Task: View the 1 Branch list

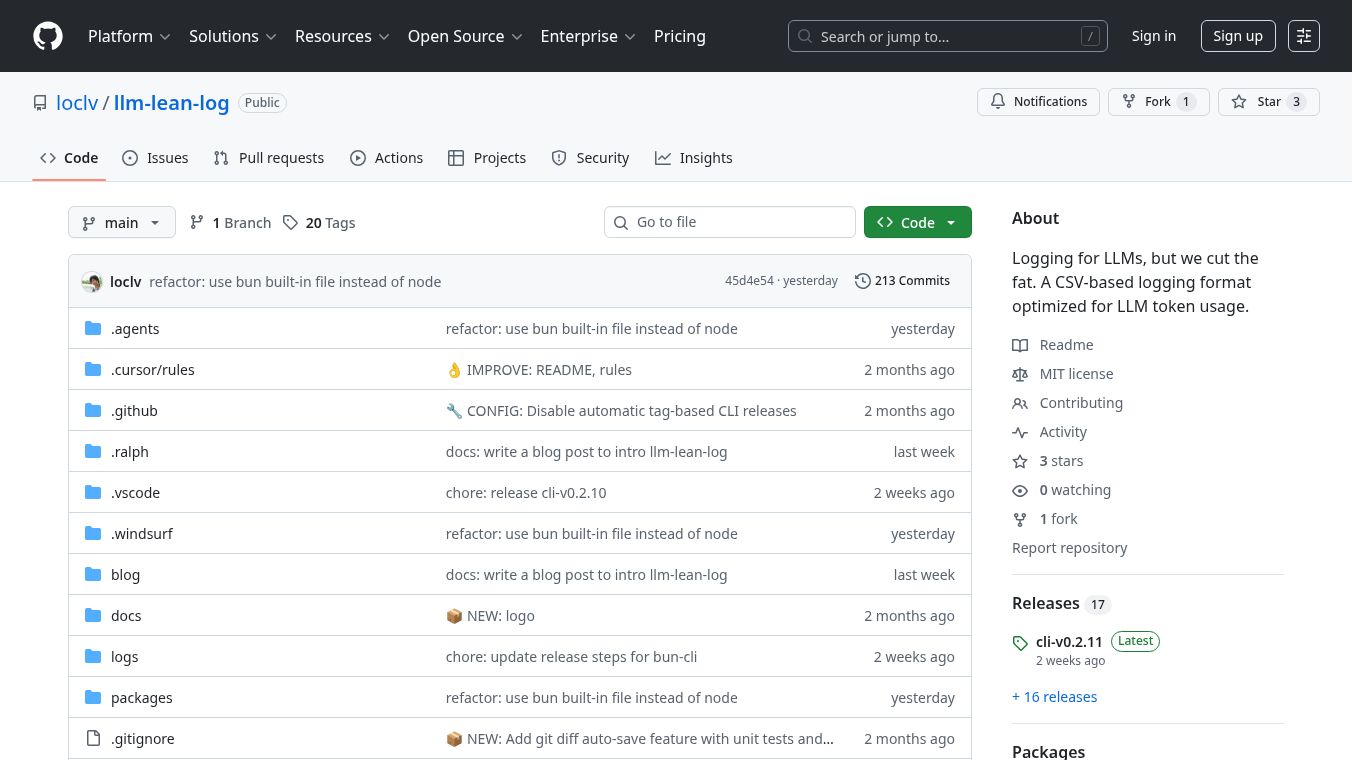Action: [x=231, y=223]
